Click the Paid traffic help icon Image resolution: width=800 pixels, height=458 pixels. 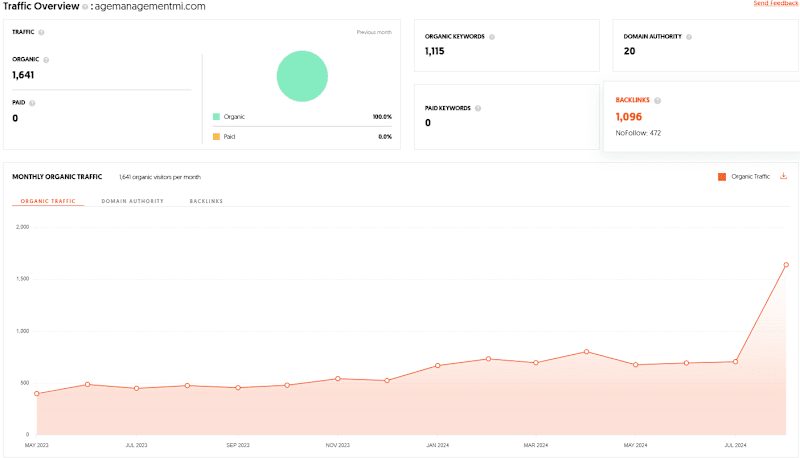[x=32, y=103]
